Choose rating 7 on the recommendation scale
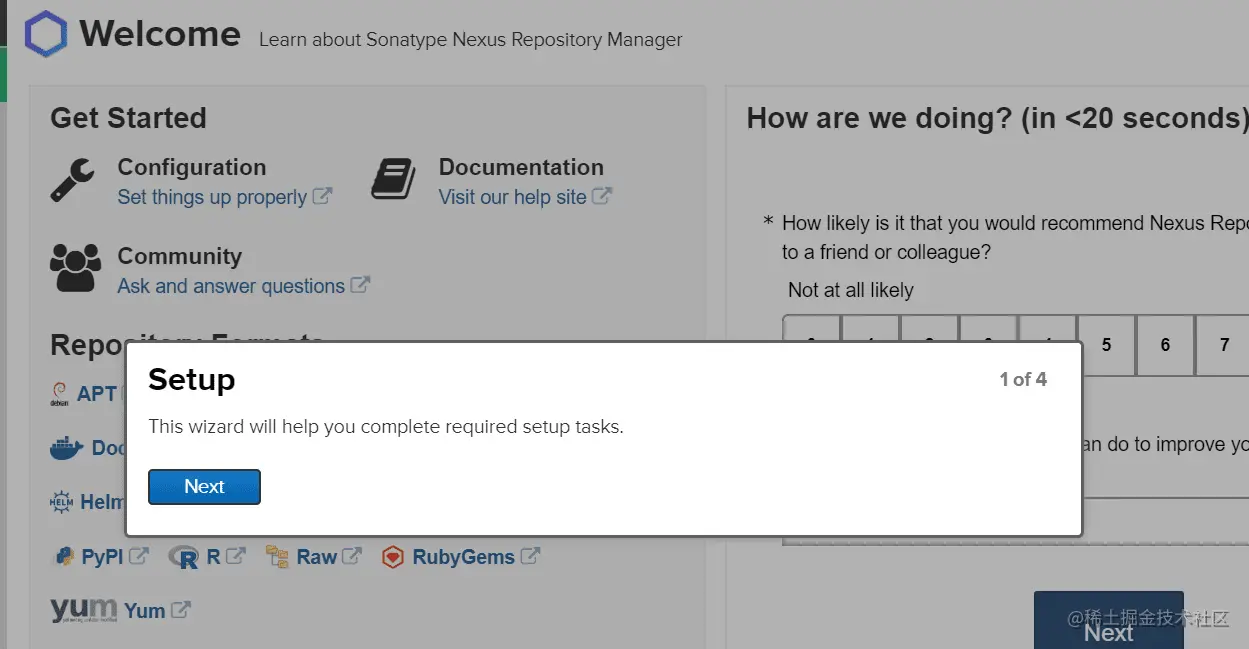The width and height of the screenshot is (1249, 649). pyautogui.click(x=1224, y=345)
